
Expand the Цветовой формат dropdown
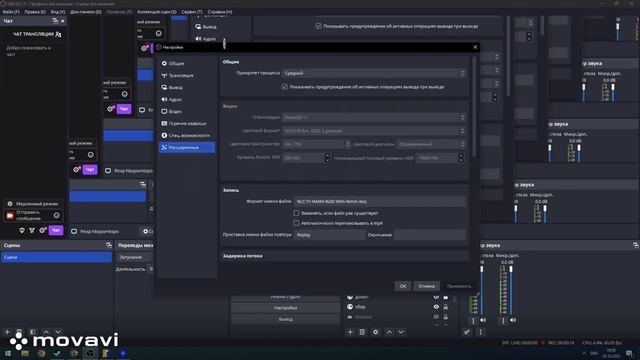tap(373, 131)
